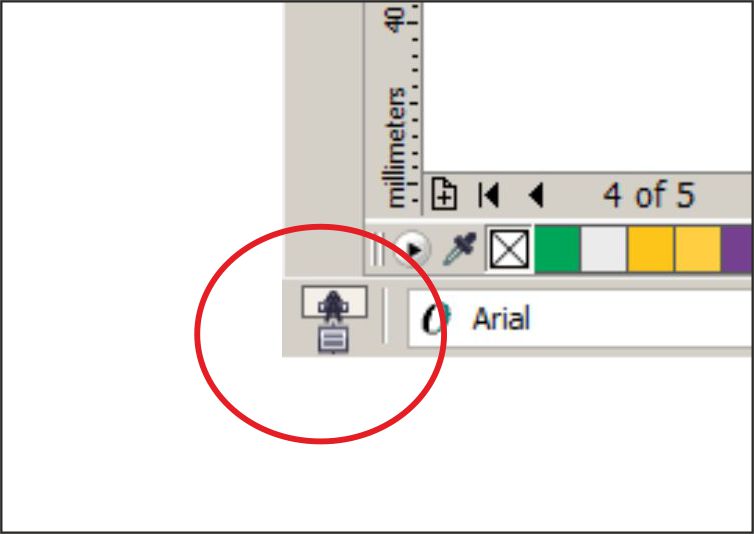The image size is (754, 534).
Task: Click the font type icon beside Arial
Action: [x=436, y=318]
